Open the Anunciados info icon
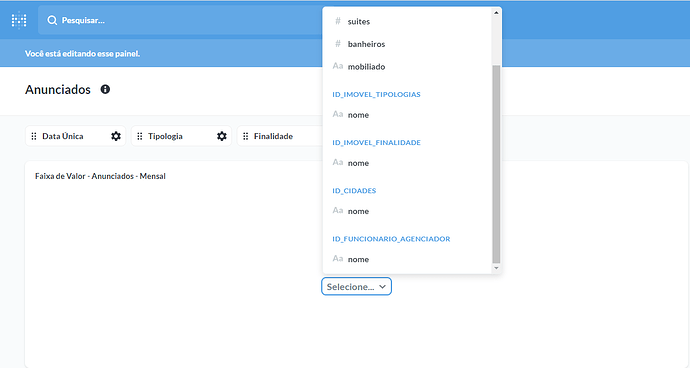Viewport: 690px width, 368px height. 105,89
